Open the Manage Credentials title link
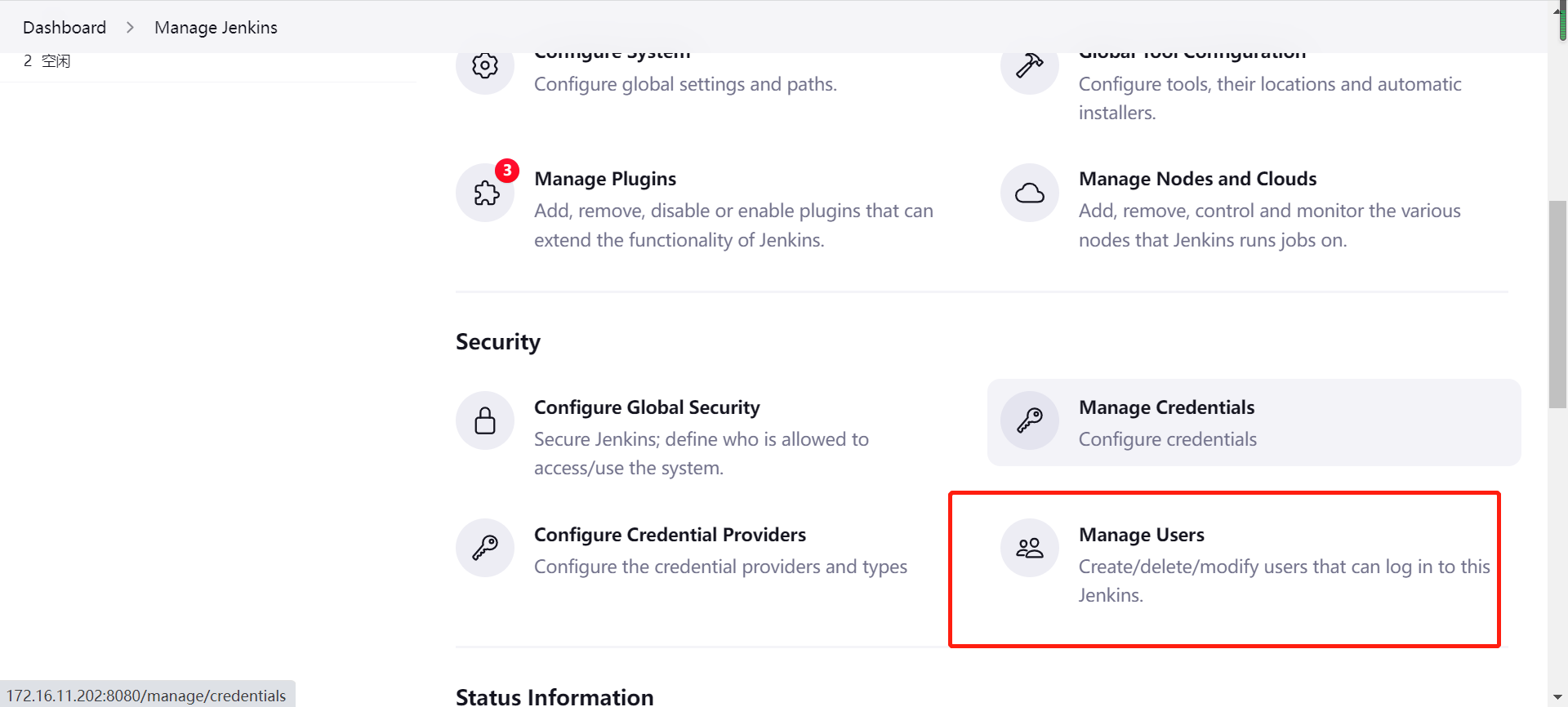The height and width of the screenshot is (707, 1568). [1166, 407]
